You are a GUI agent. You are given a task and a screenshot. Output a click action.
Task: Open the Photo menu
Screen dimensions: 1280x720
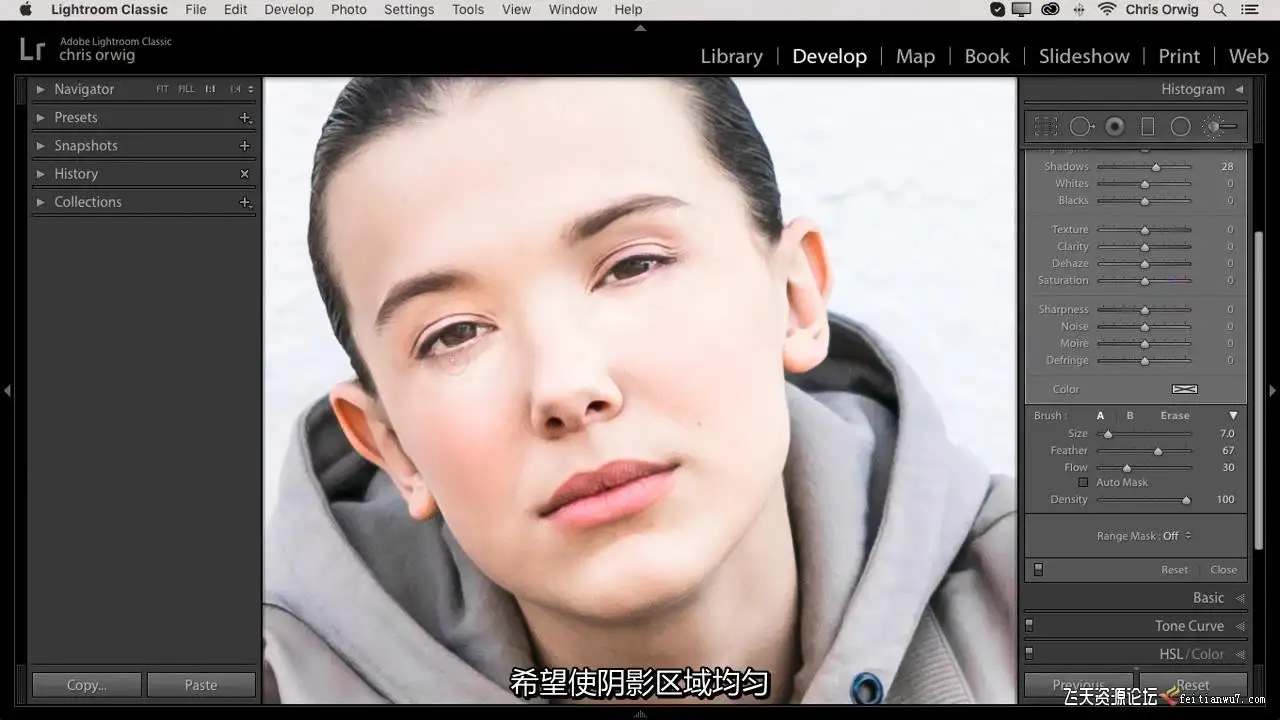(349, 10)
